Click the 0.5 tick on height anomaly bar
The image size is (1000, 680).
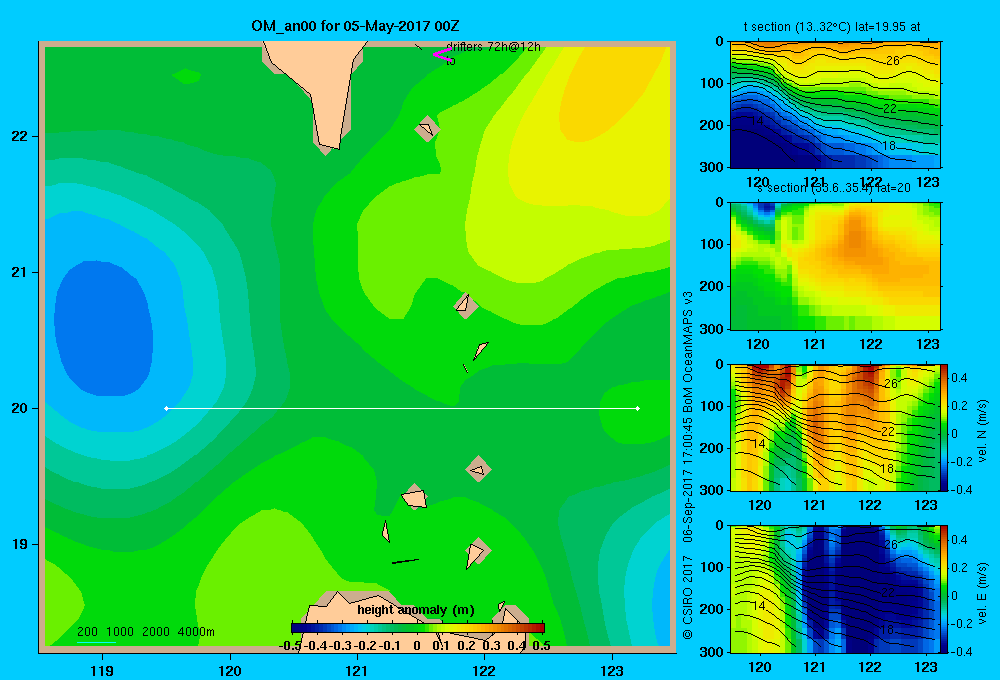541,646
